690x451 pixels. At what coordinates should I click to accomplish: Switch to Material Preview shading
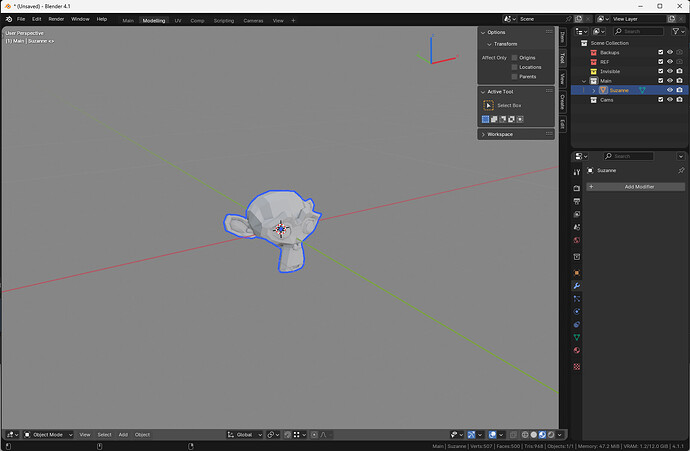(x=542, y=435)
